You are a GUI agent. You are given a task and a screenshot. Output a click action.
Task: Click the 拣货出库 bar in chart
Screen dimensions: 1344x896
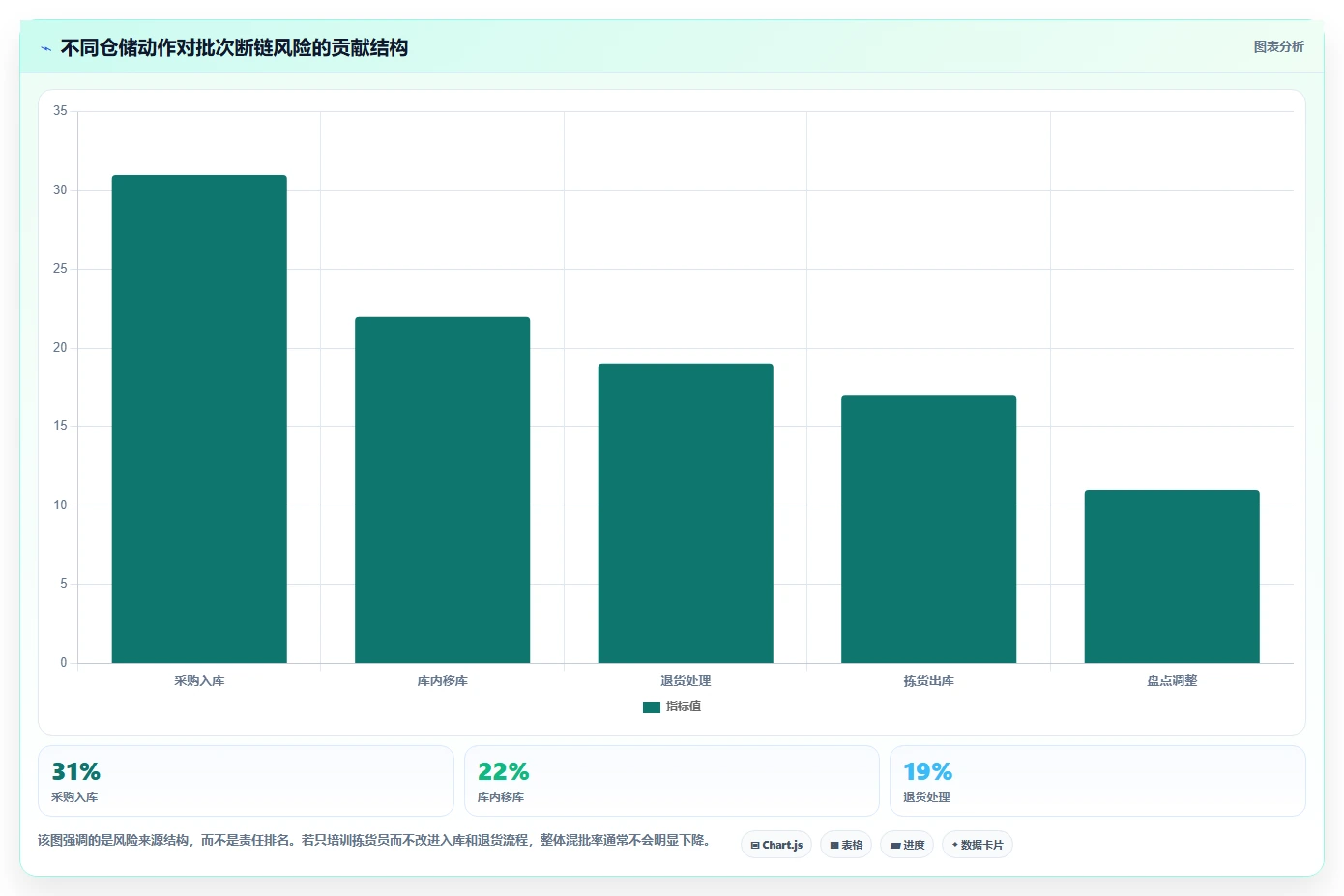(x=928, y=529)
